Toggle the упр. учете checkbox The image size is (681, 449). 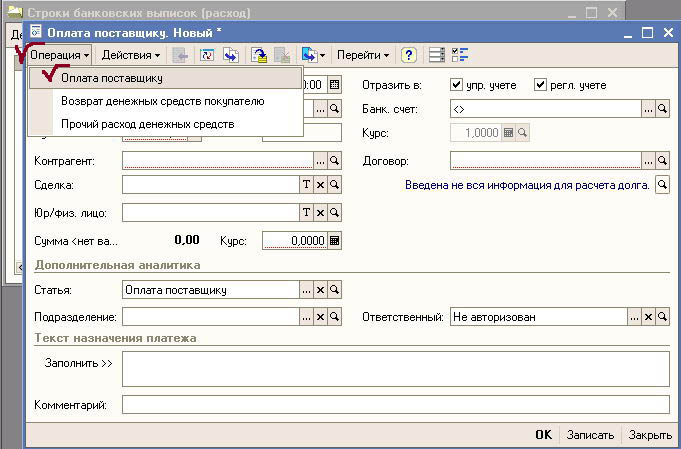(x=457, y=85)
